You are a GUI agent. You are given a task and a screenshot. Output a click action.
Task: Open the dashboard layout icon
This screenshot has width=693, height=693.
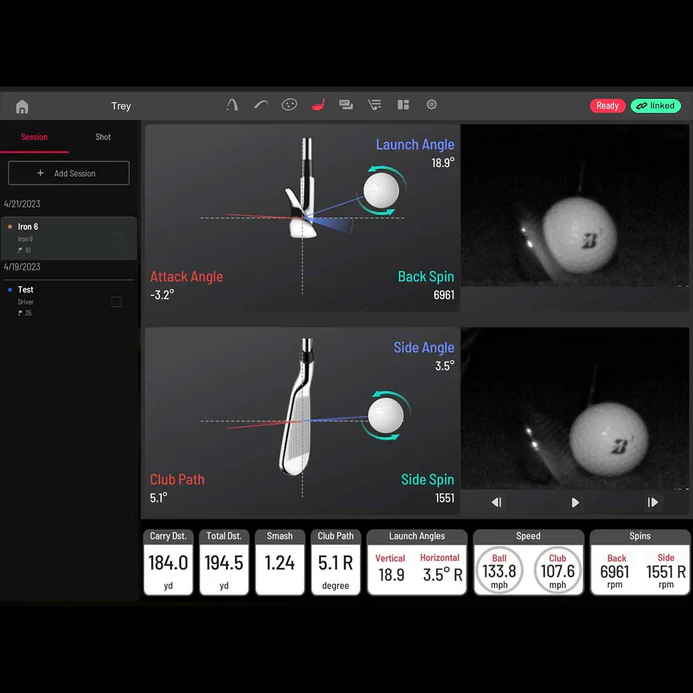point(403,105)
